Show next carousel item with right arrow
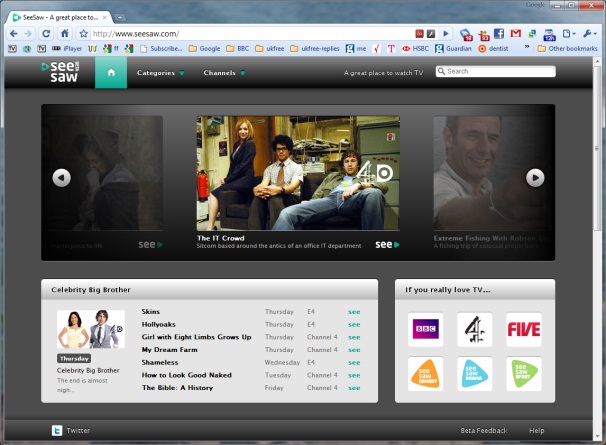606x445 pixels. (535, 178)
